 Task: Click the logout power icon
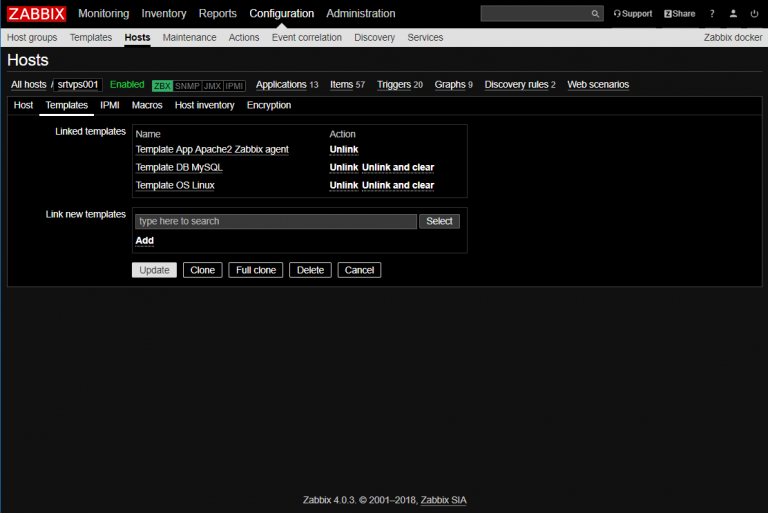point(754,14)
